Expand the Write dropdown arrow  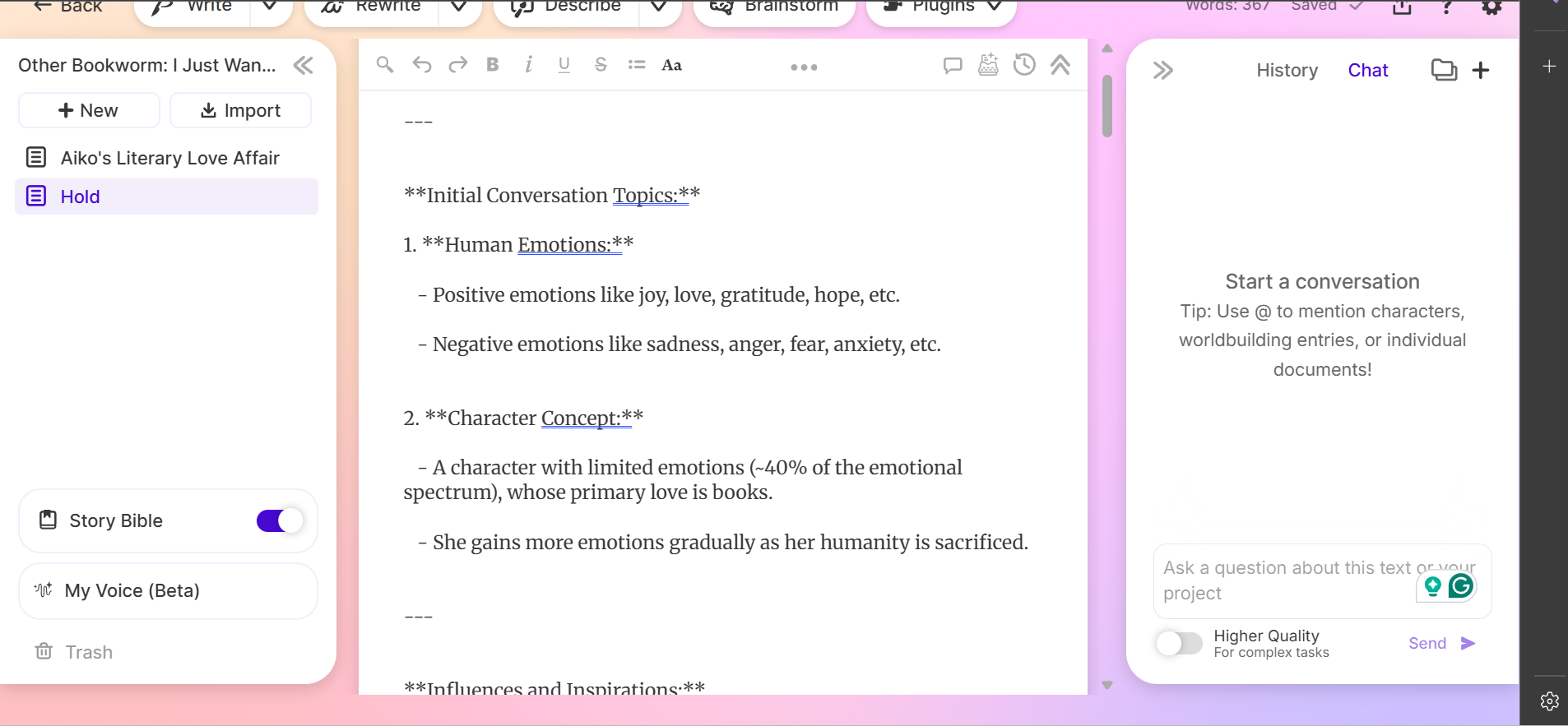[270, 7]
